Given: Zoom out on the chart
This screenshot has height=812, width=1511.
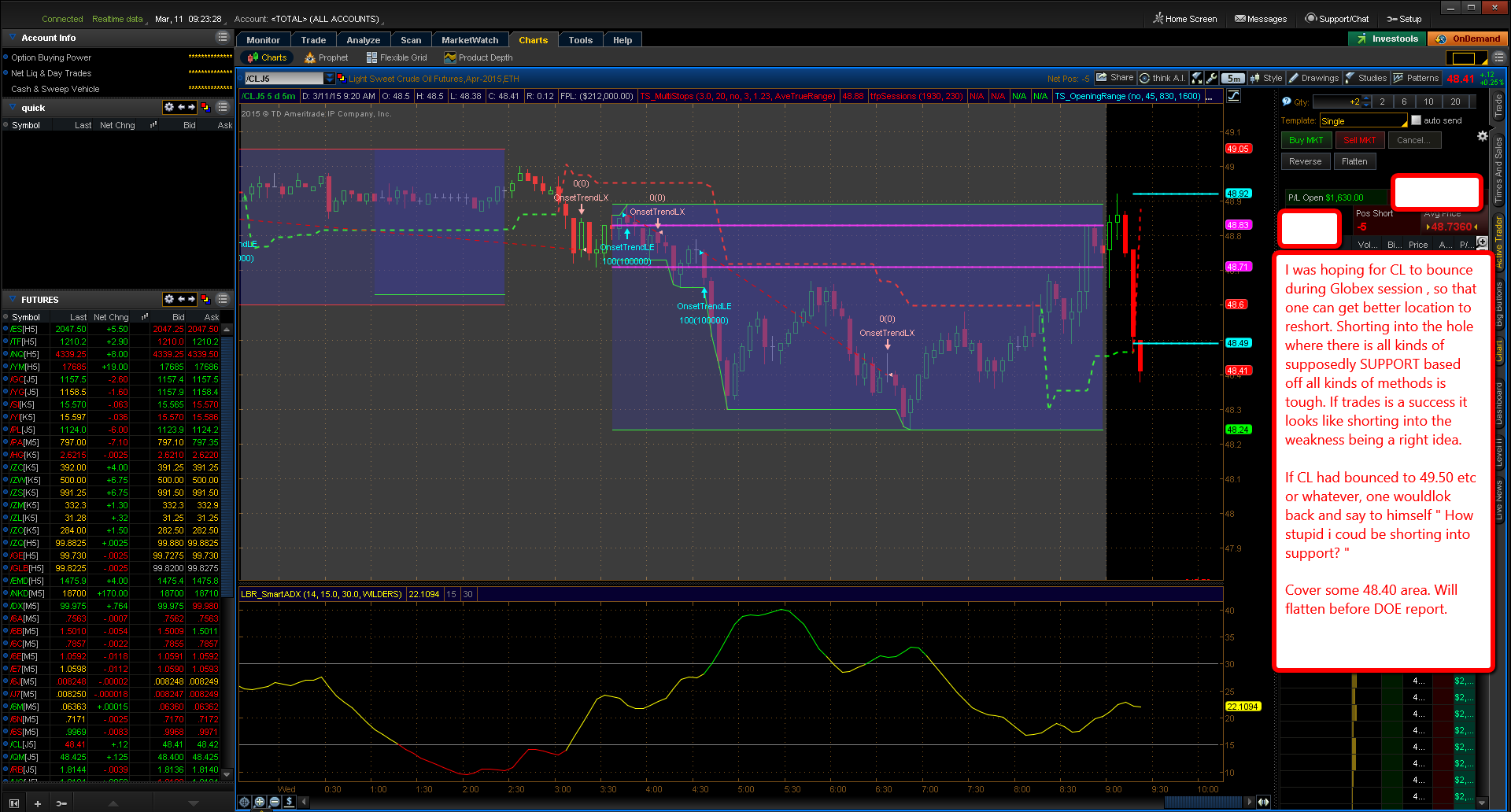Looking at the screenshot, I should coord(275,802).
